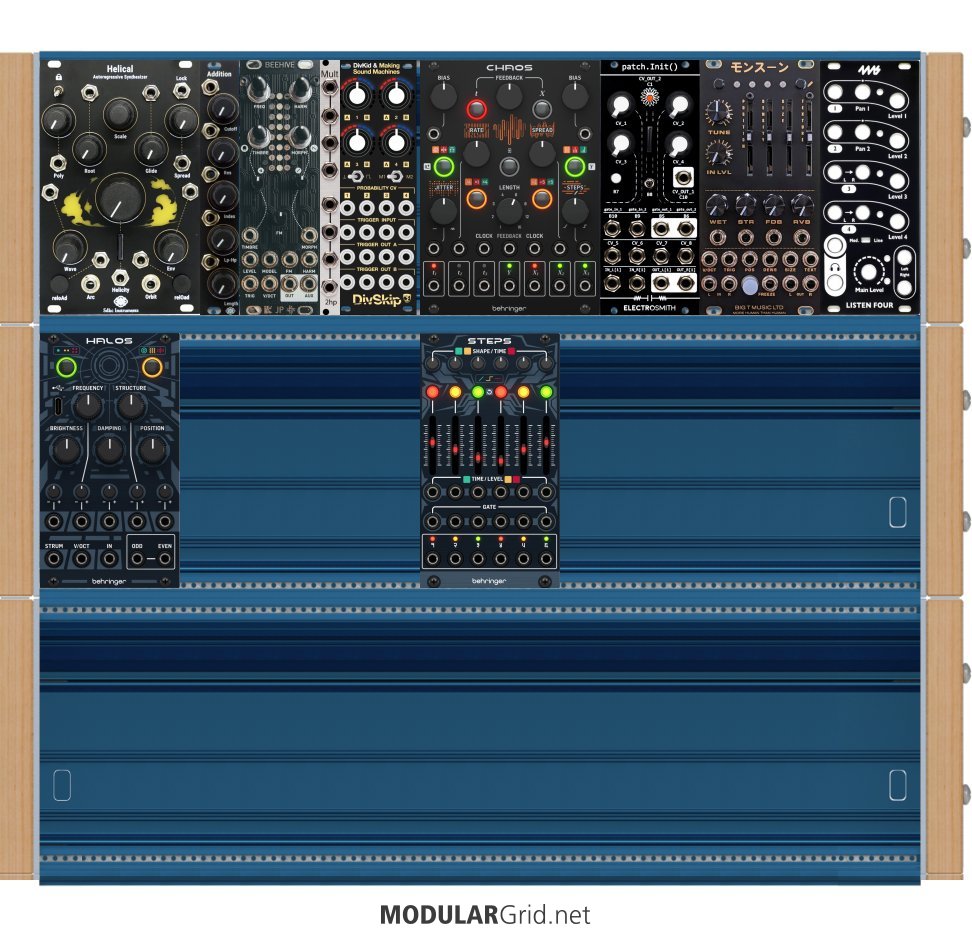Push the left green-ringed button on Chaos

443,166
